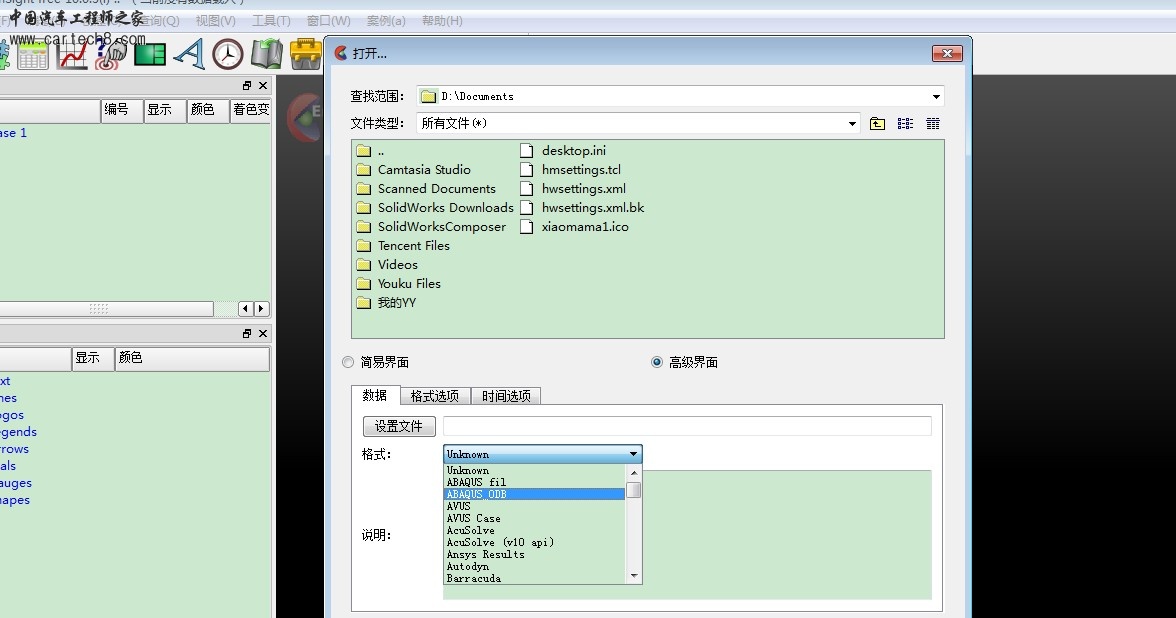Expand the 查找范围 path dropdown

[936, 97]
